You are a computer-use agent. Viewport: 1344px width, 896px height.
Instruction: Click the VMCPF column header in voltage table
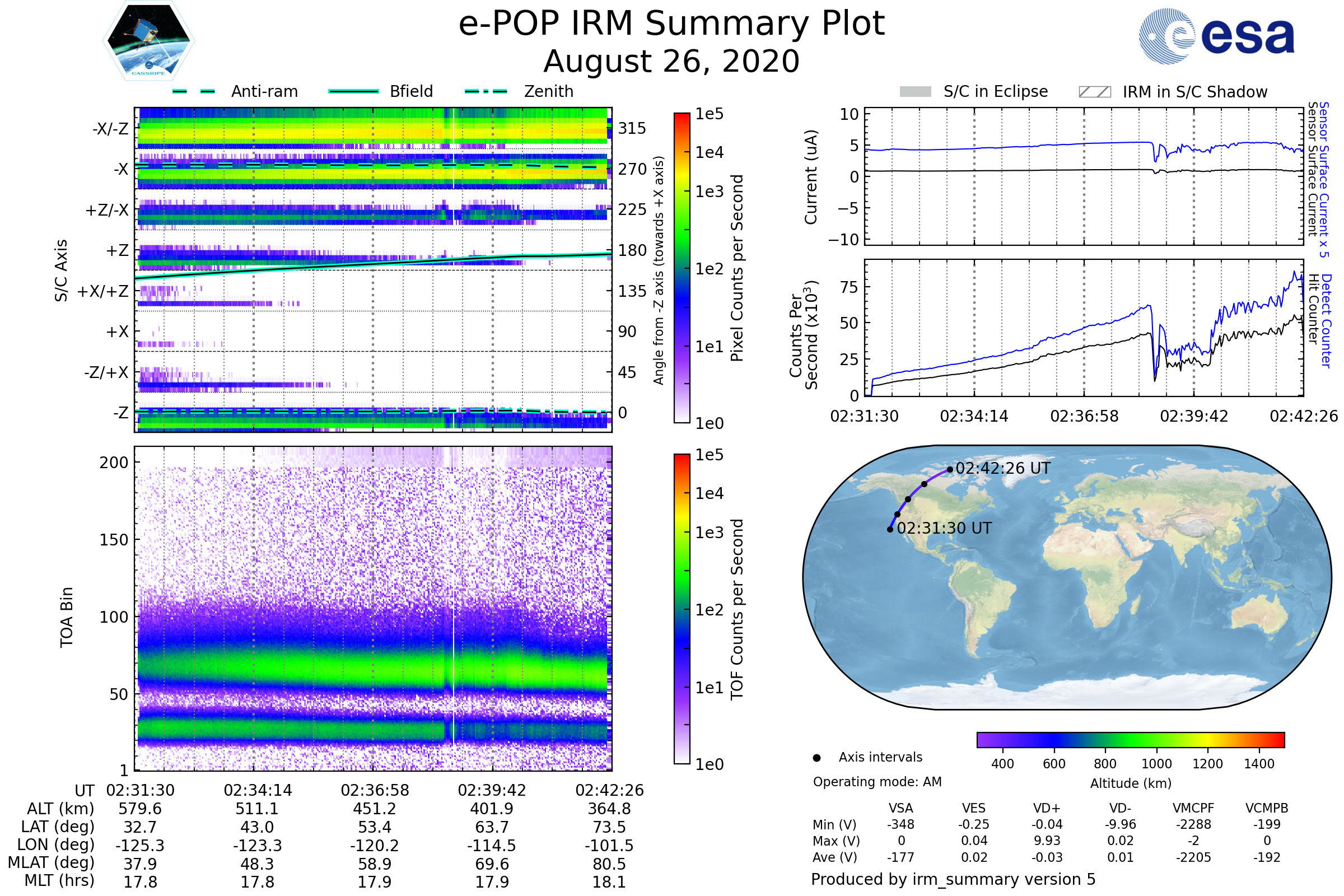click(x=1193, y=808)
